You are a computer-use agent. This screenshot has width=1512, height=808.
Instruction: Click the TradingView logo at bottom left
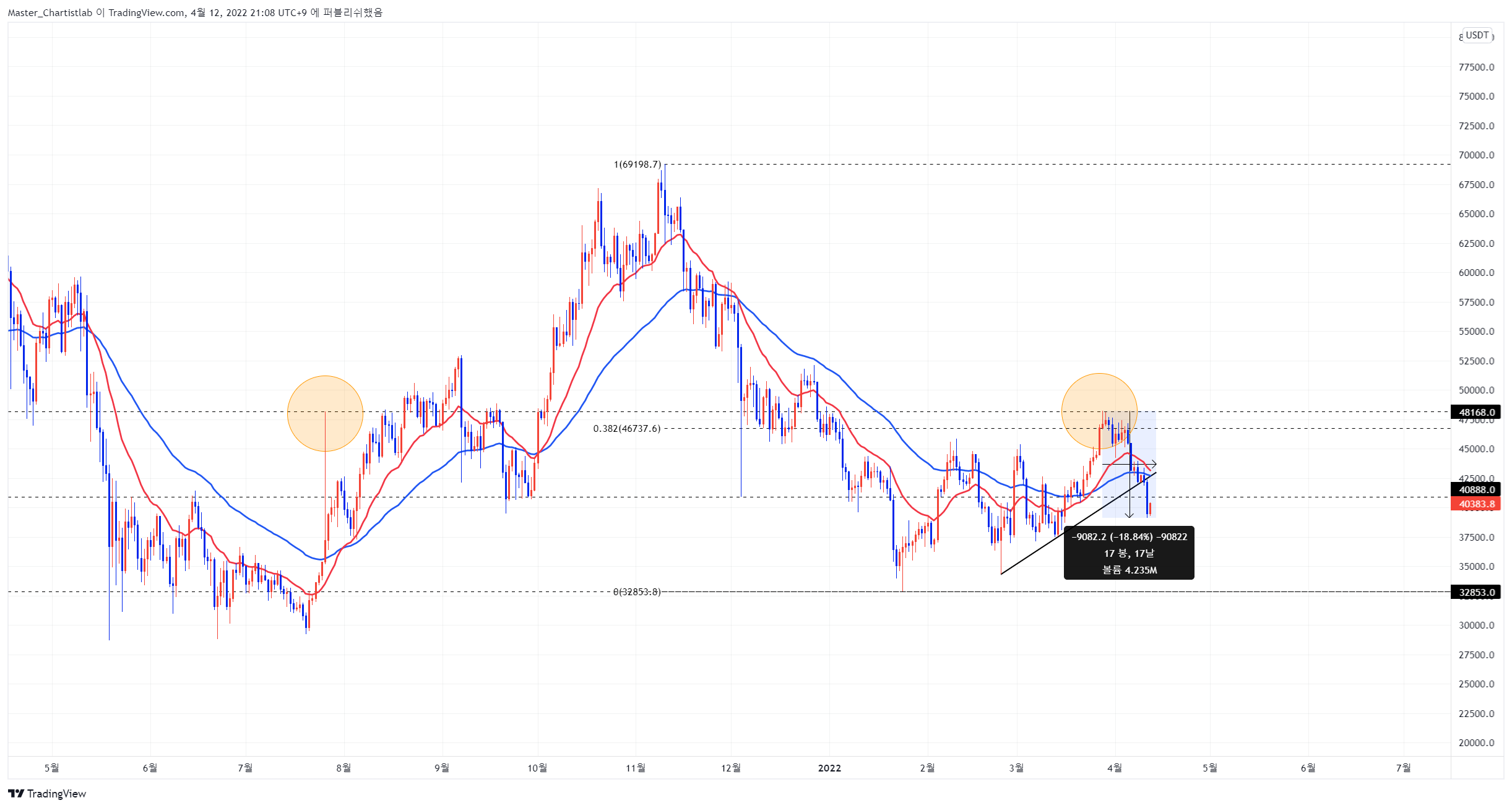[47, 793]
